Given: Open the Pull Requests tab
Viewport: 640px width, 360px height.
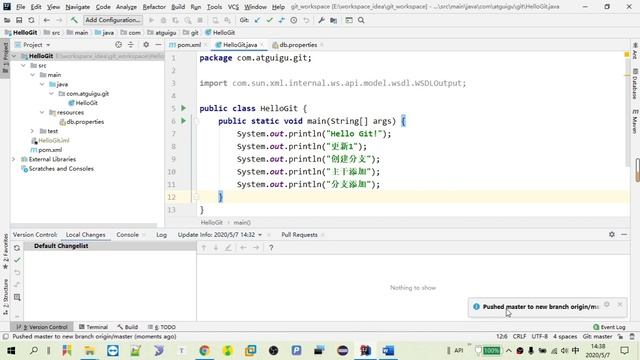Looking at the screenshot, I should pyautogui.click(x=299, y=235).
